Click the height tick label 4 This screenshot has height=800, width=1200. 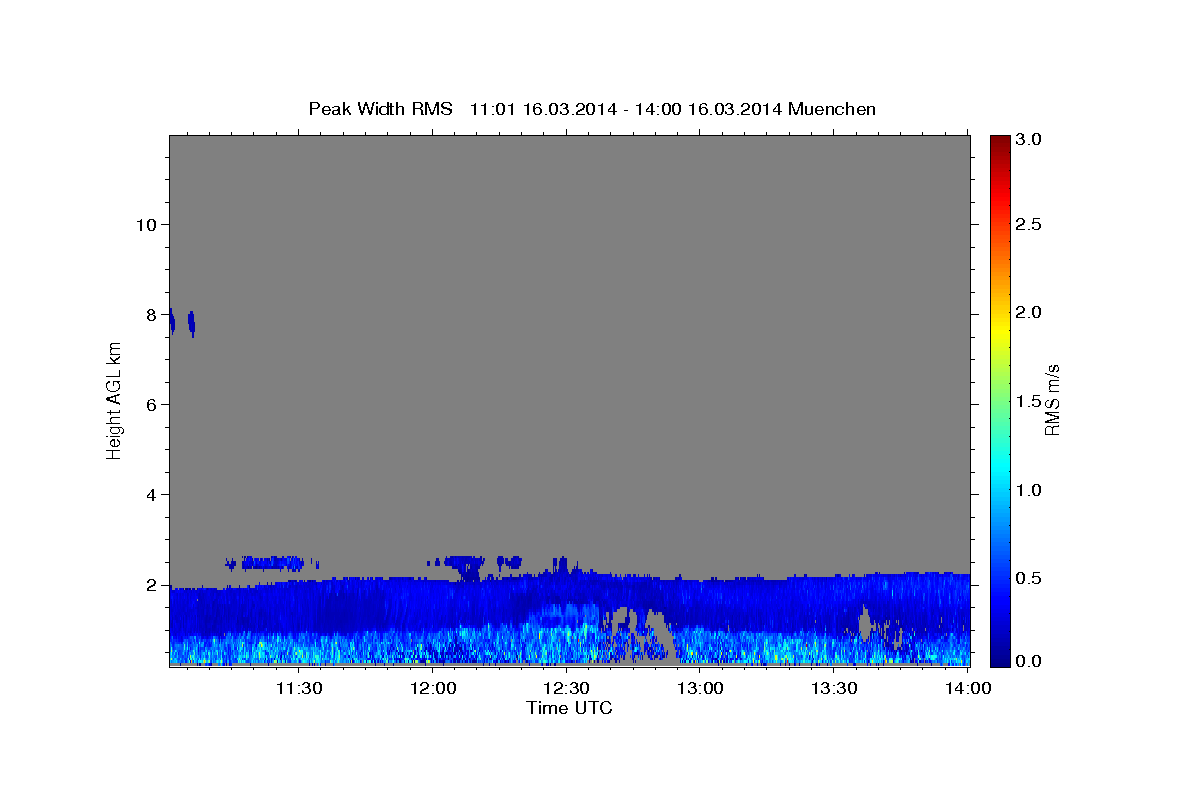[x=151, y=494]
